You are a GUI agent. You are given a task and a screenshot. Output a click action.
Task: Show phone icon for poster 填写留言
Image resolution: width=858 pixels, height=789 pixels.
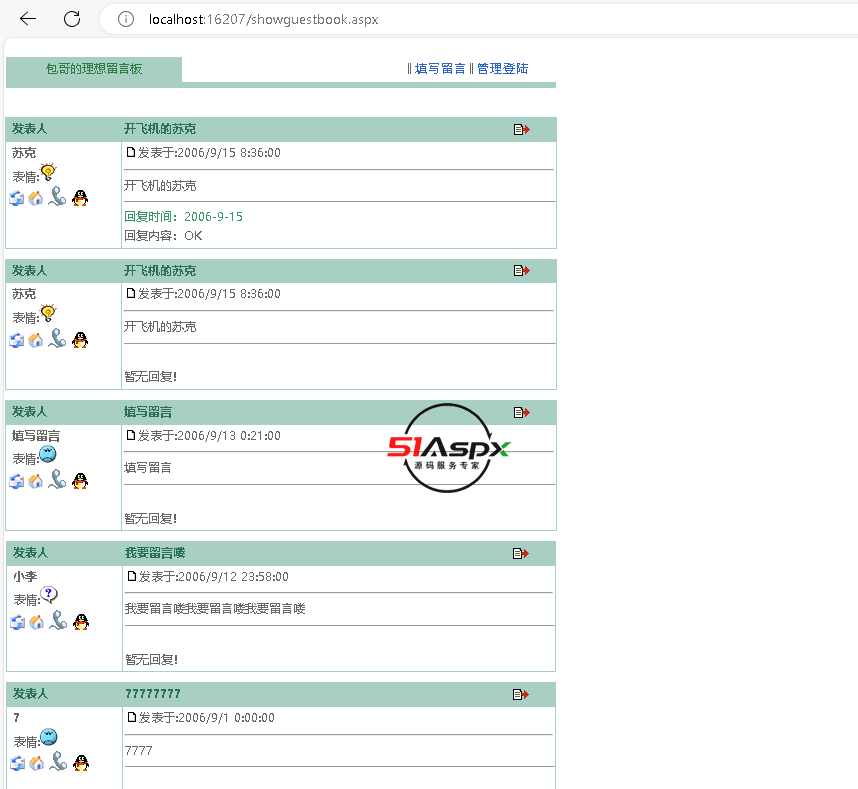coord(57,480)
